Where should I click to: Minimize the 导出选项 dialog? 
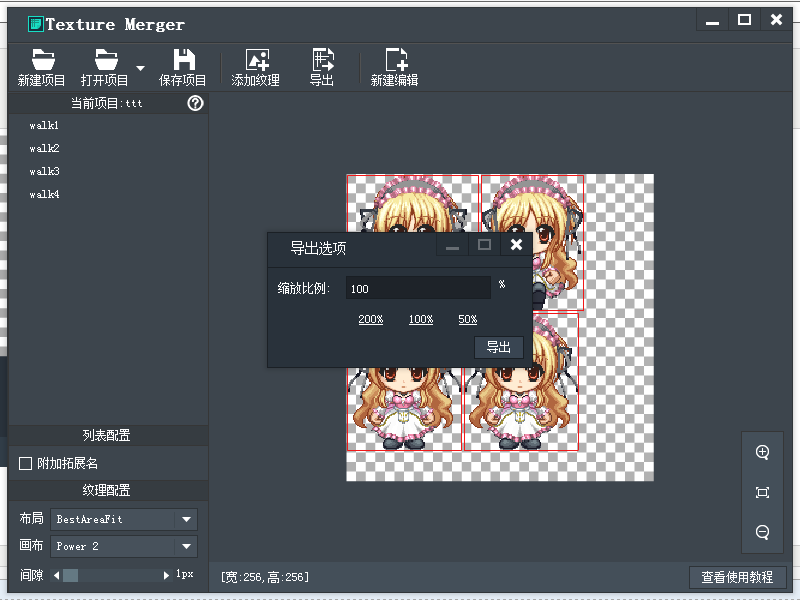(x=452, y=245)
